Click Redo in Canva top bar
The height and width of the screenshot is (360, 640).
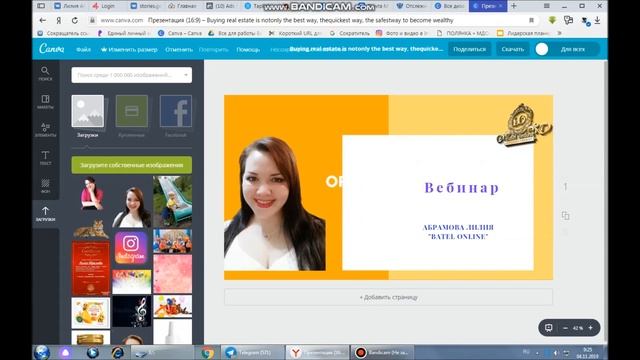click(x=213, y=49)
